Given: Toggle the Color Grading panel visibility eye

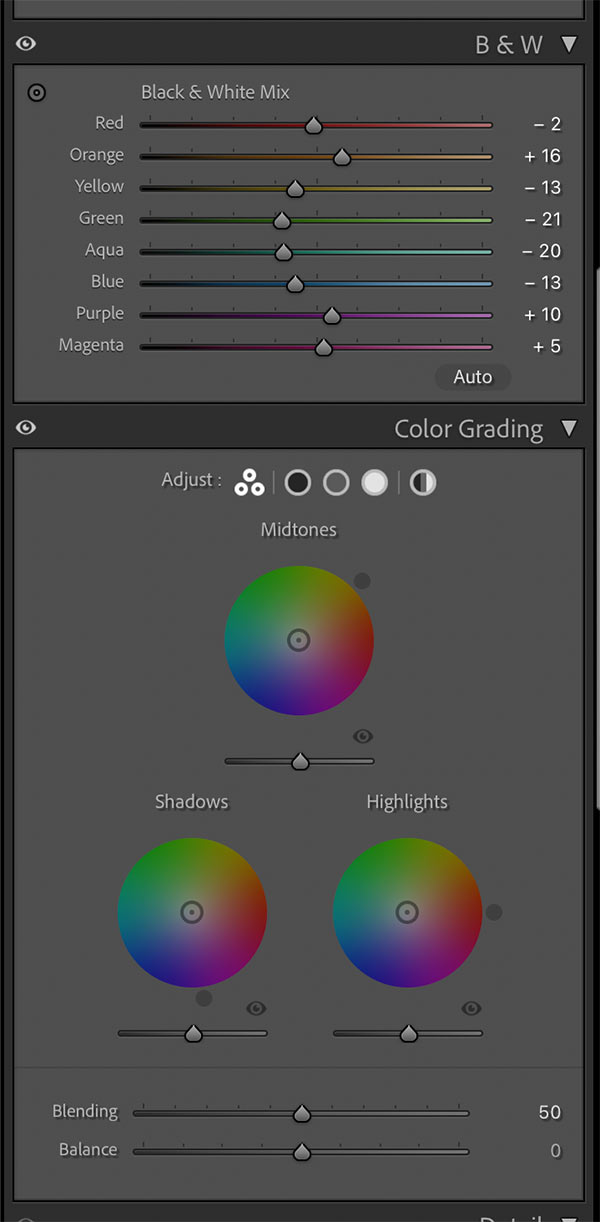Looking at the screenshot, I should (x=25, y=427).
